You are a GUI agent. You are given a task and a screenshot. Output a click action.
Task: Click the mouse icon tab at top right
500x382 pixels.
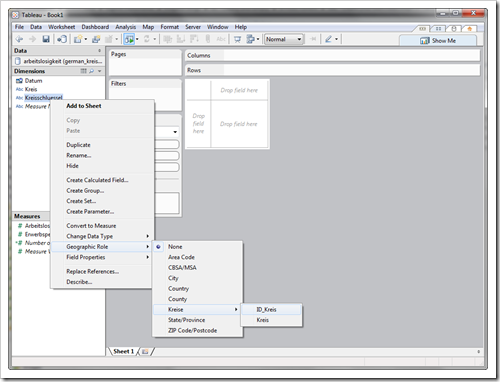pos(454,29)
